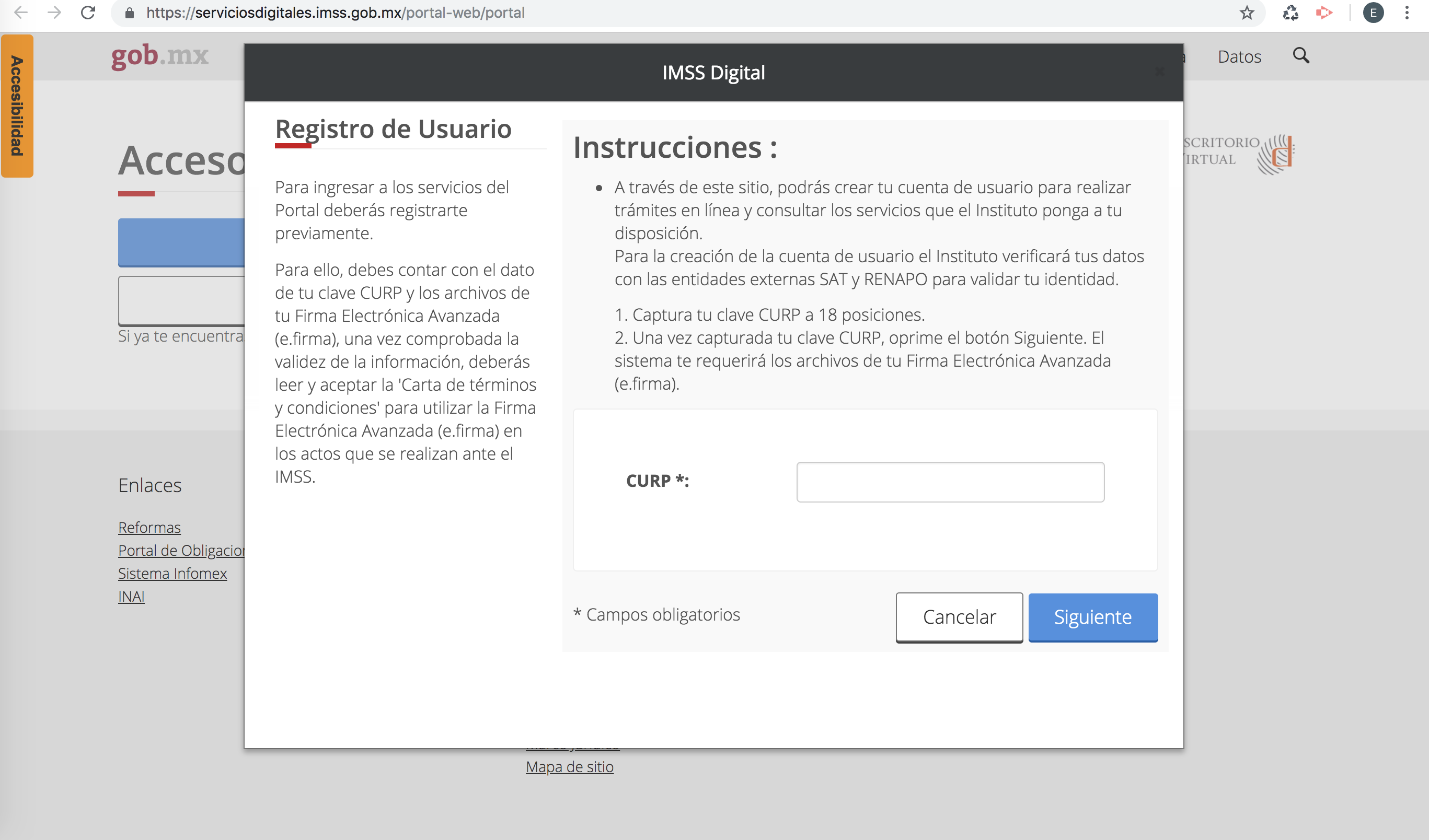1429x840 pixels.
Task: Open the Reformas link
Action: (149, 527)
